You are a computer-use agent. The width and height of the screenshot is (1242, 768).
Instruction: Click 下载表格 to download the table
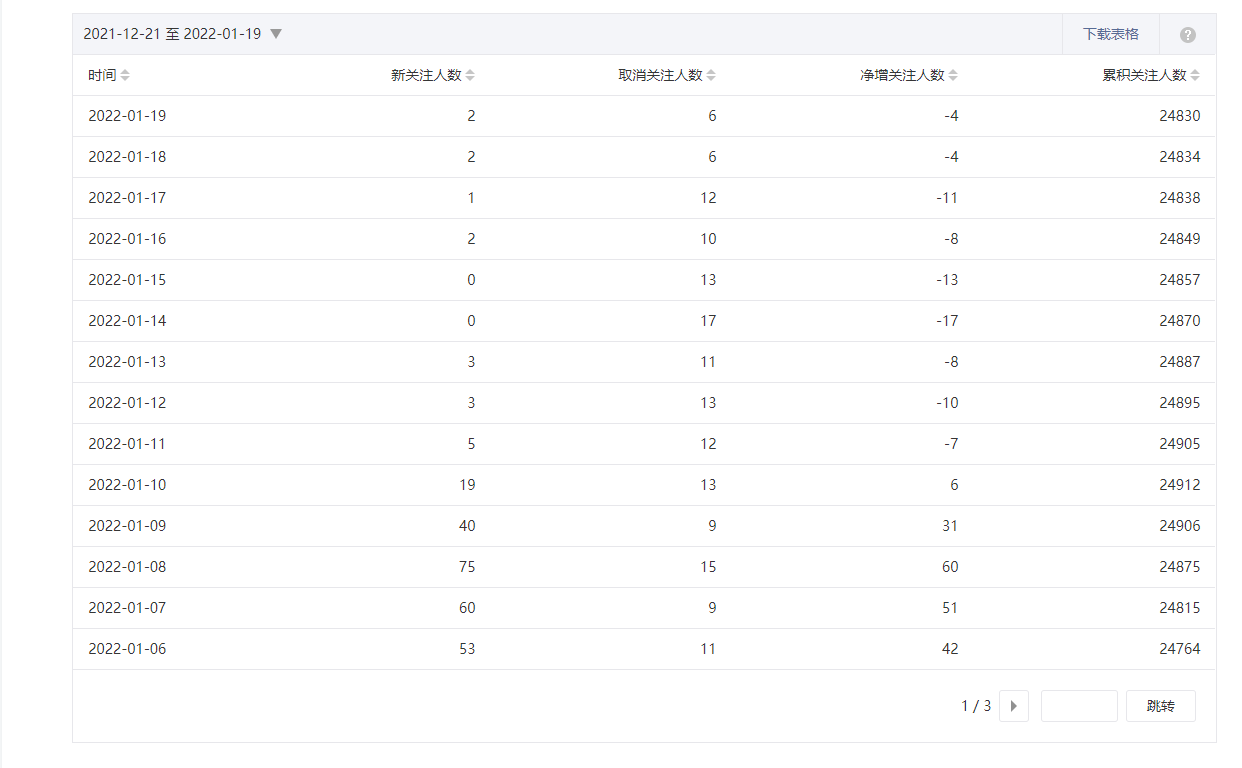(x=1110, y=34)
